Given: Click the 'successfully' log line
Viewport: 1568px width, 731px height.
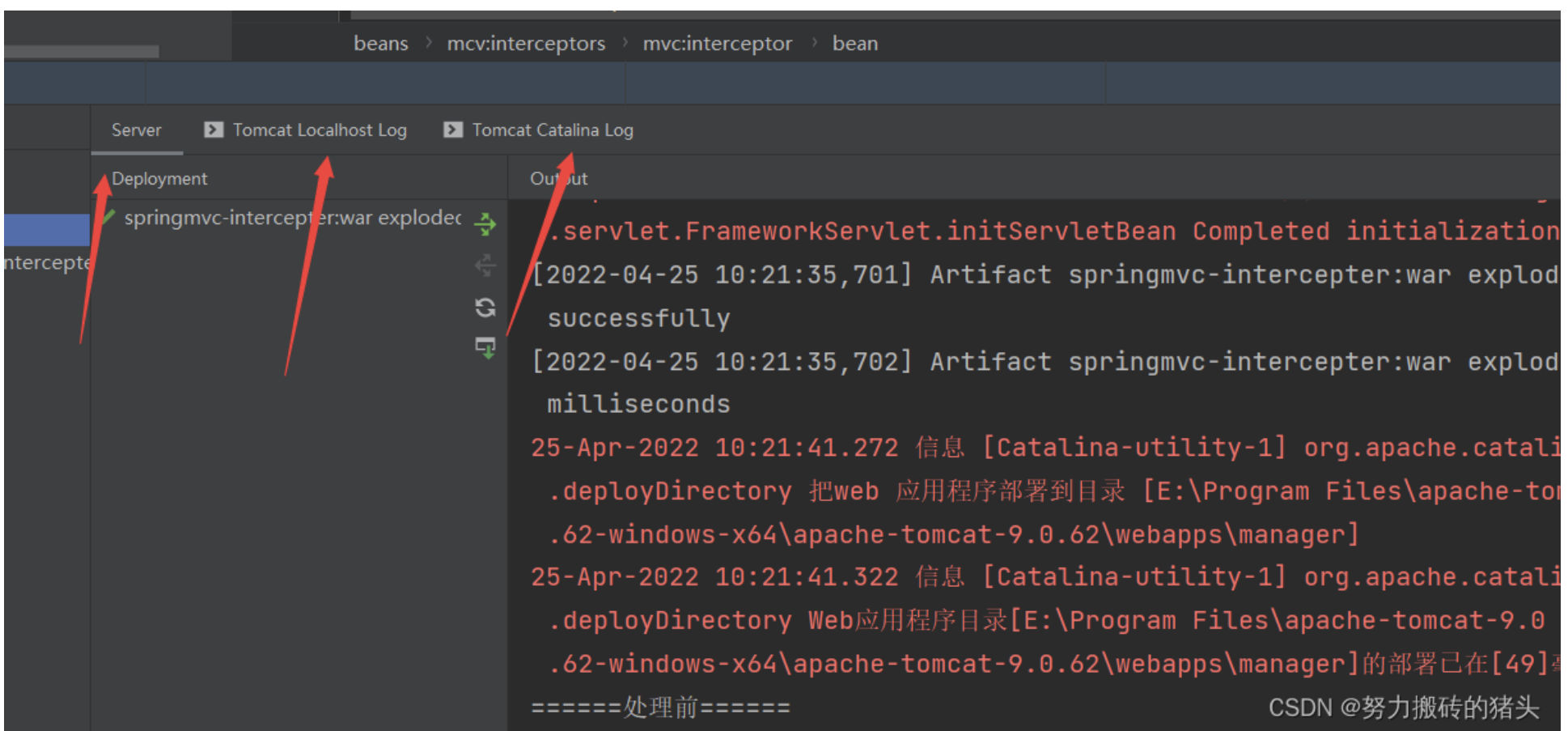Looking at the screenshot, I should [638, 318].
